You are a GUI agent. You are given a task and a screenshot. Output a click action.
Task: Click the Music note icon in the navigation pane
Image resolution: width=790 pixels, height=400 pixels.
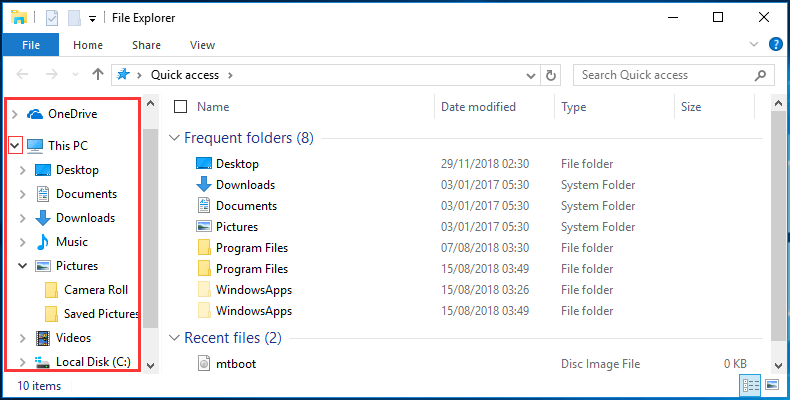(x=43, y=242)
